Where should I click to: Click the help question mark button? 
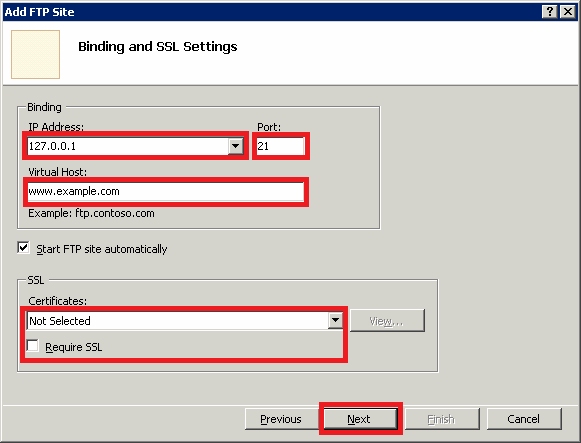tap(550, 12)
